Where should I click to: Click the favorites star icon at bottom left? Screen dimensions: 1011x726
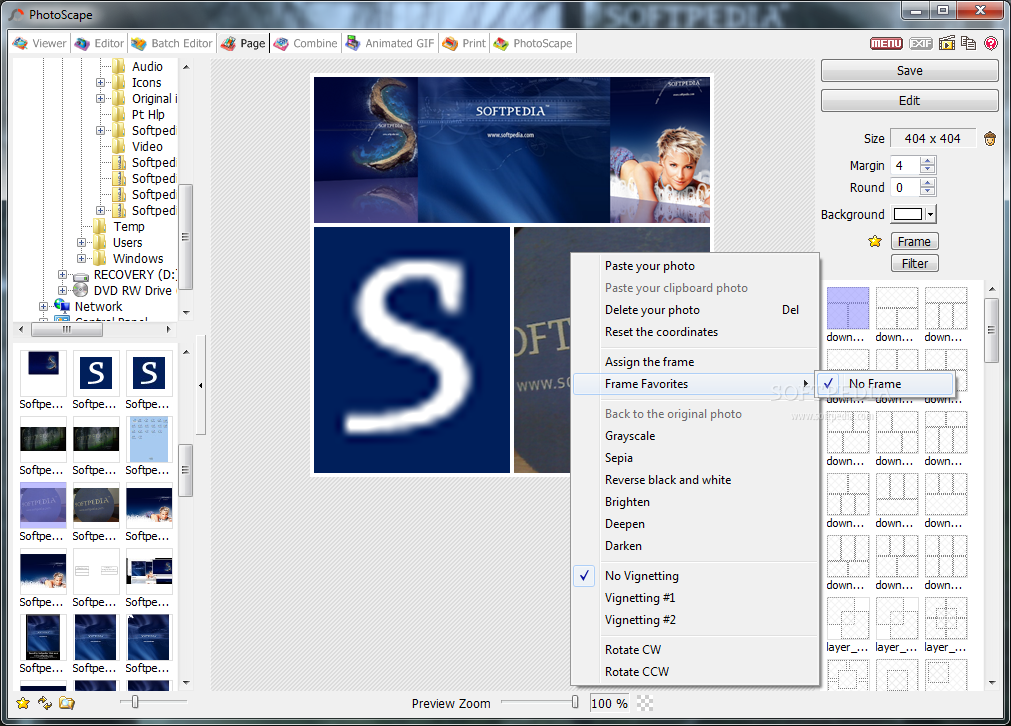pyautogui.click(x=23, y=703)
